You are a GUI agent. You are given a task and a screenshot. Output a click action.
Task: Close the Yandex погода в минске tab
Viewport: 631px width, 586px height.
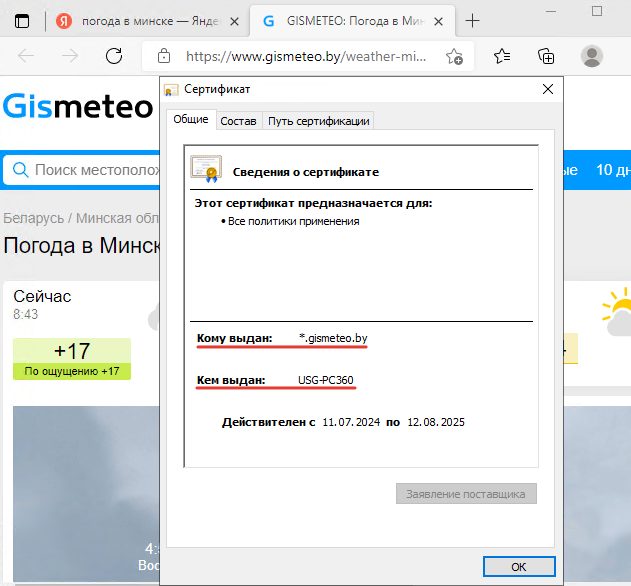tap(234, 21)
